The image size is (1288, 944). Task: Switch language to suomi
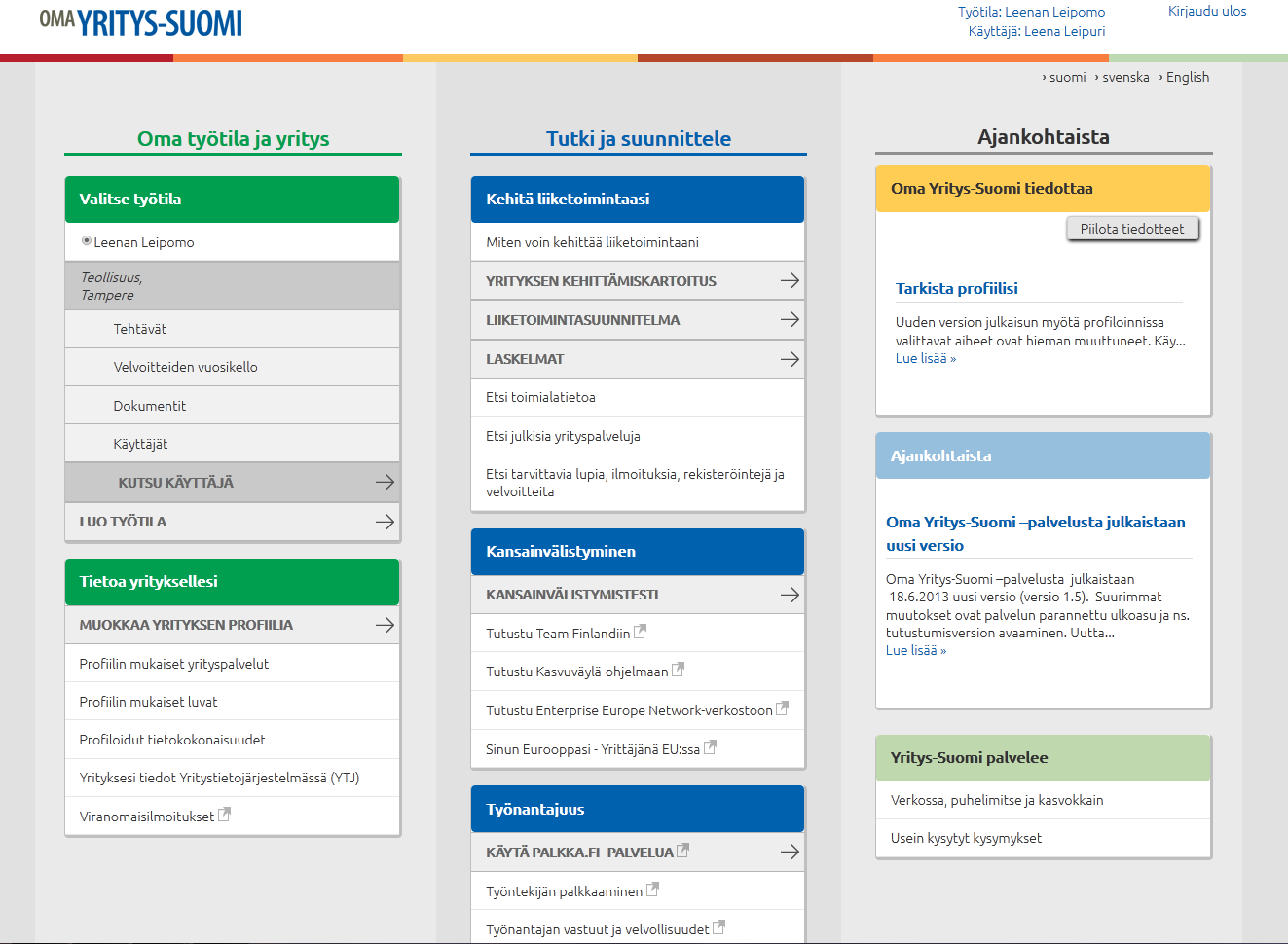click(1067, 77)
